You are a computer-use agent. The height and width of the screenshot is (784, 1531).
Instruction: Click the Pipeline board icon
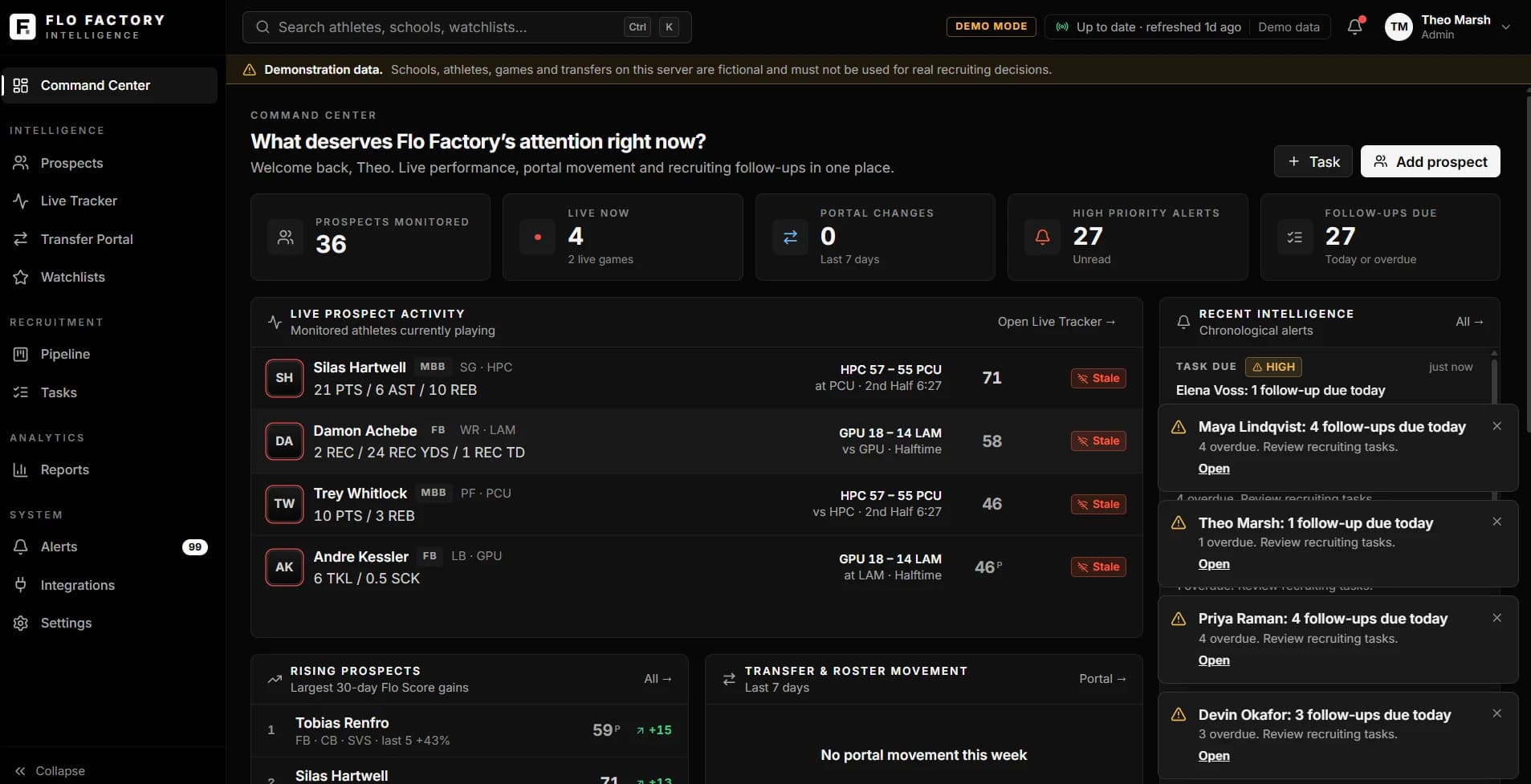point(21,354)
